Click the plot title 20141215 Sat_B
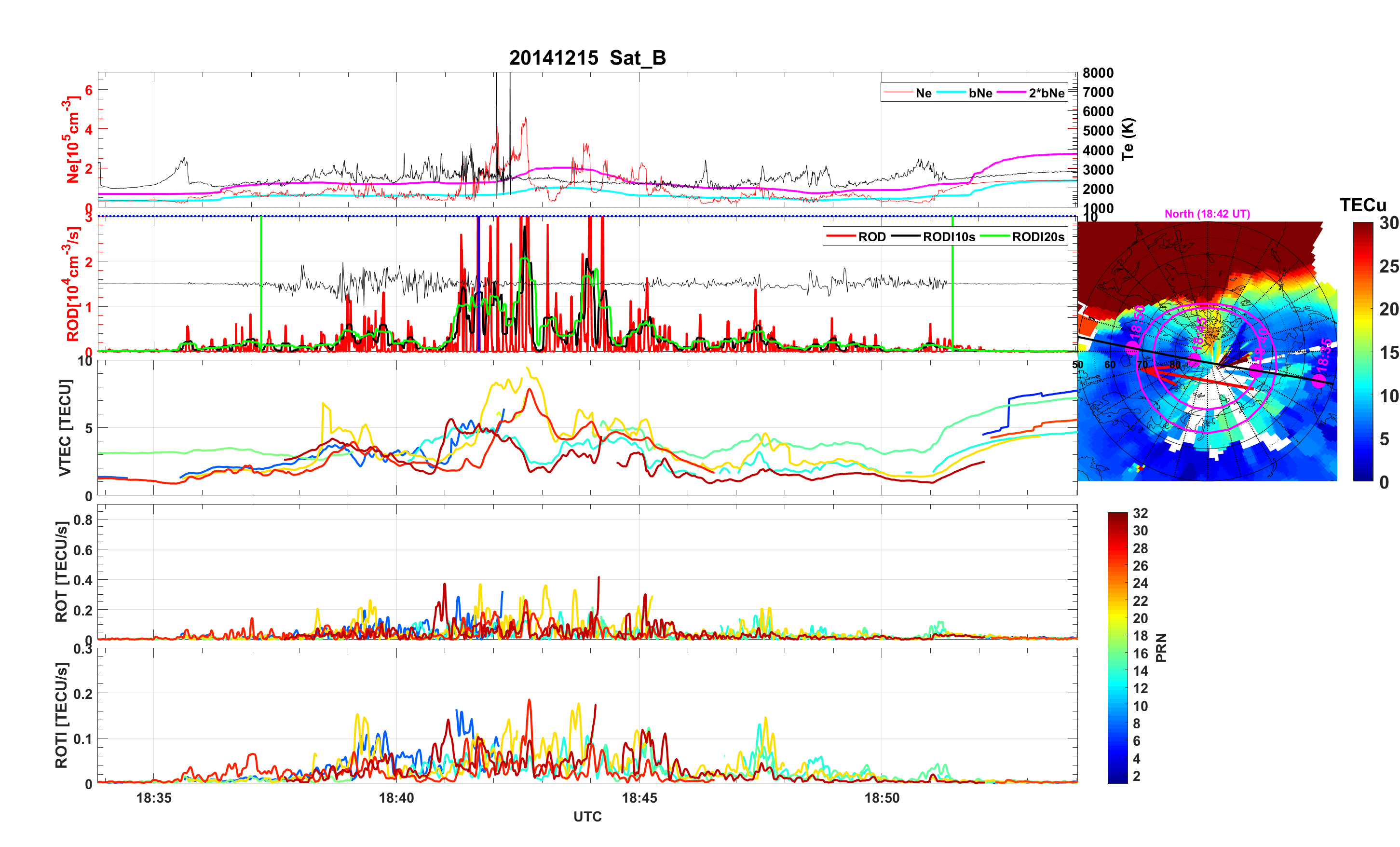The height and width of the screenshot is (847, 1400). 587,58
